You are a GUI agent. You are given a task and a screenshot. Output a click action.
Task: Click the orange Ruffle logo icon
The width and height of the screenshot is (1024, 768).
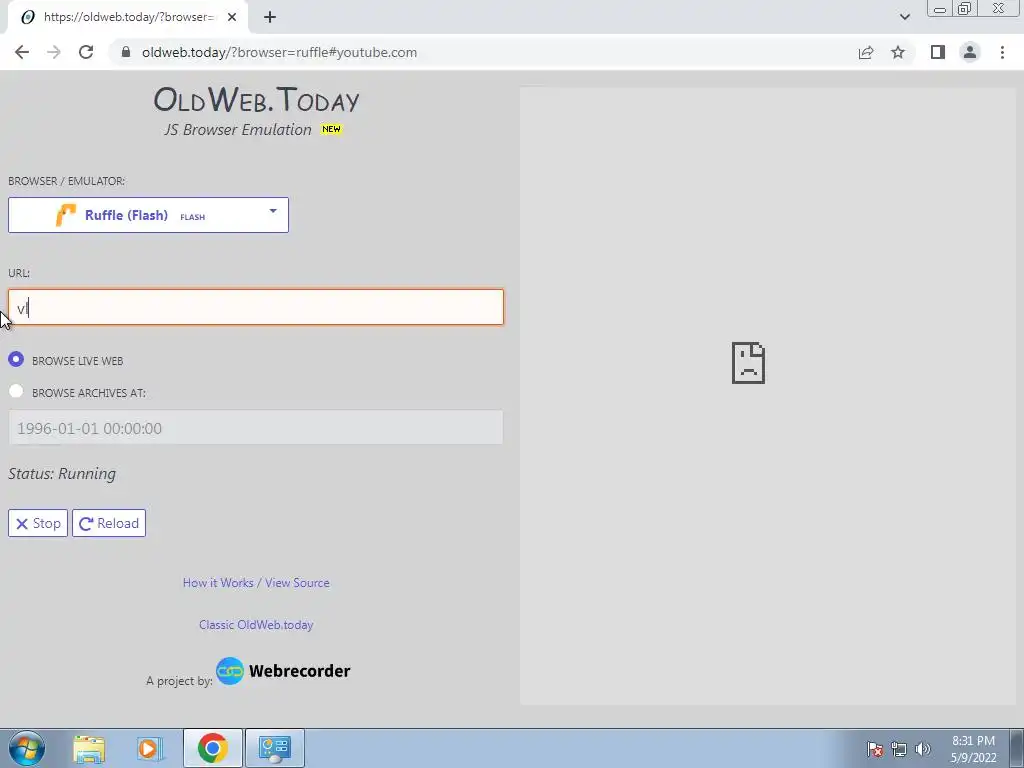(65, 215)
